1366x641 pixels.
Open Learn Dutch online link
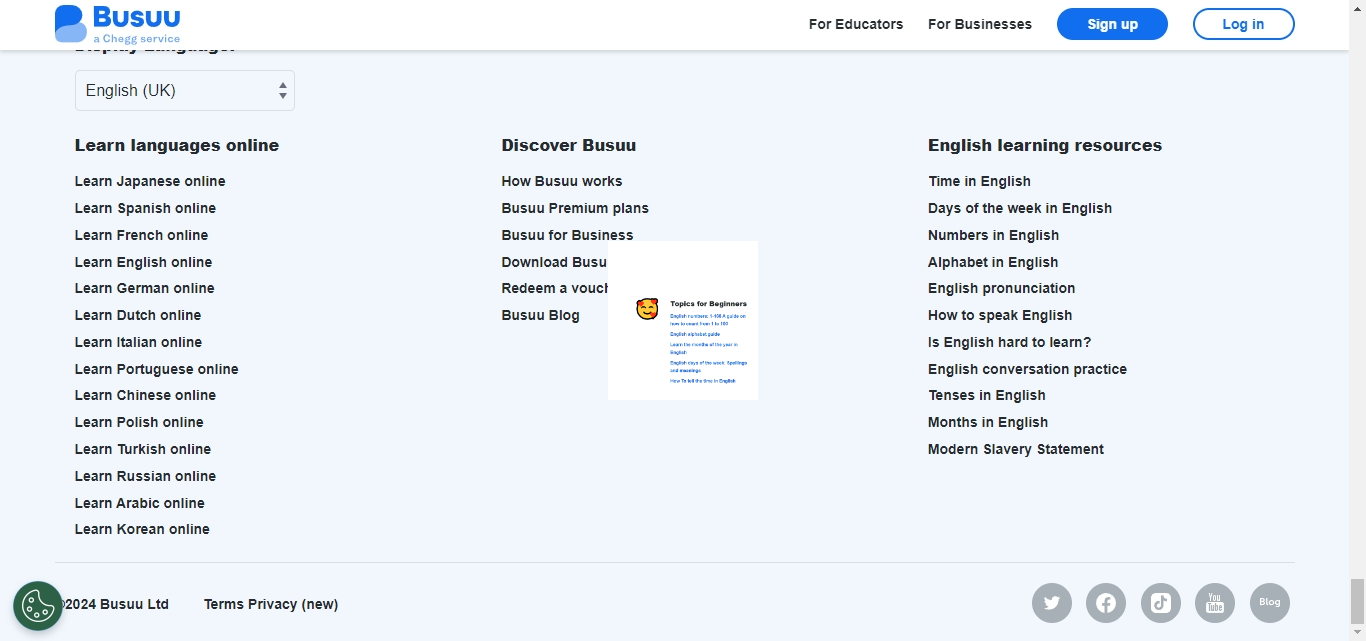point(138,315)
